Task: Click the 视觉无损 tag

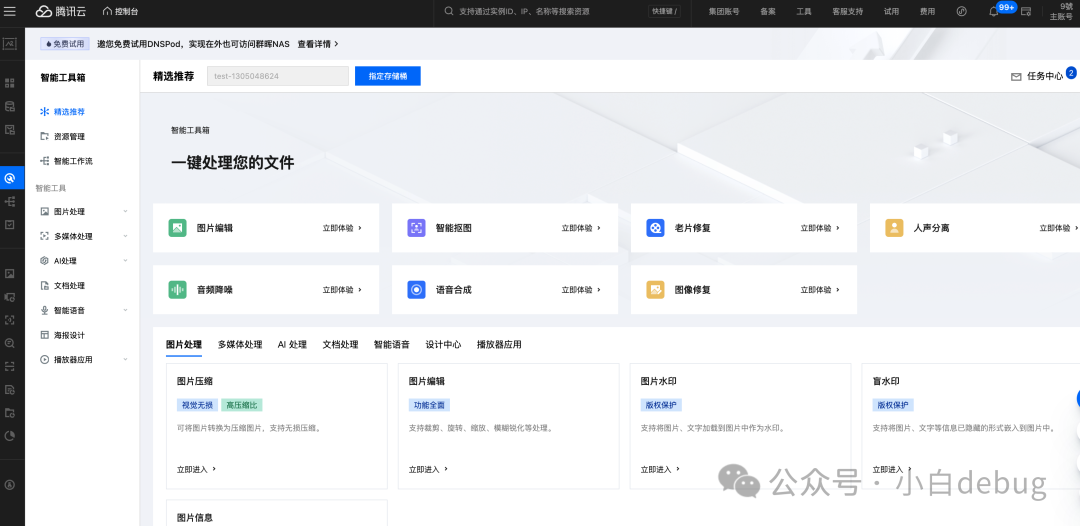Action: (x=198, y=405)
